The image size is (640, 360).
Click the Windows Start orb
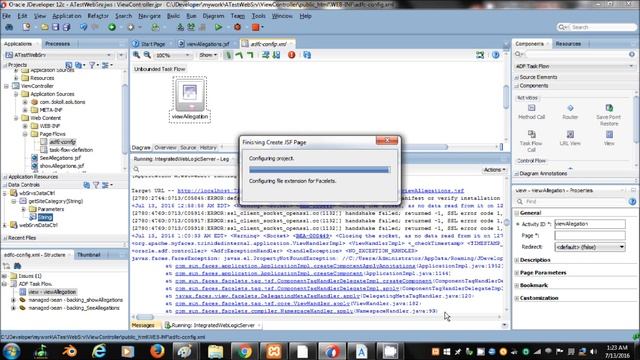(11, 351)
